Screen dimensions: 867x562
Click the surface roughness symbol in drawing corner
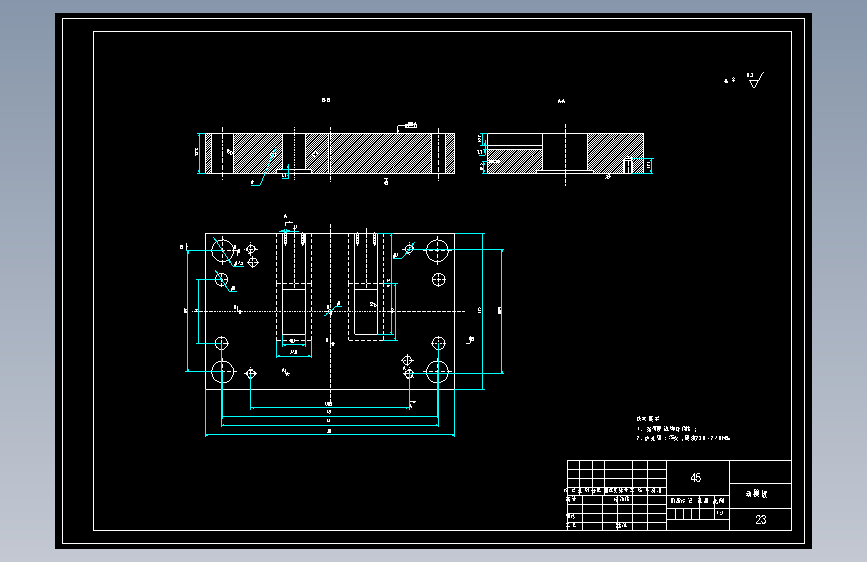click(x=755, y=80)
